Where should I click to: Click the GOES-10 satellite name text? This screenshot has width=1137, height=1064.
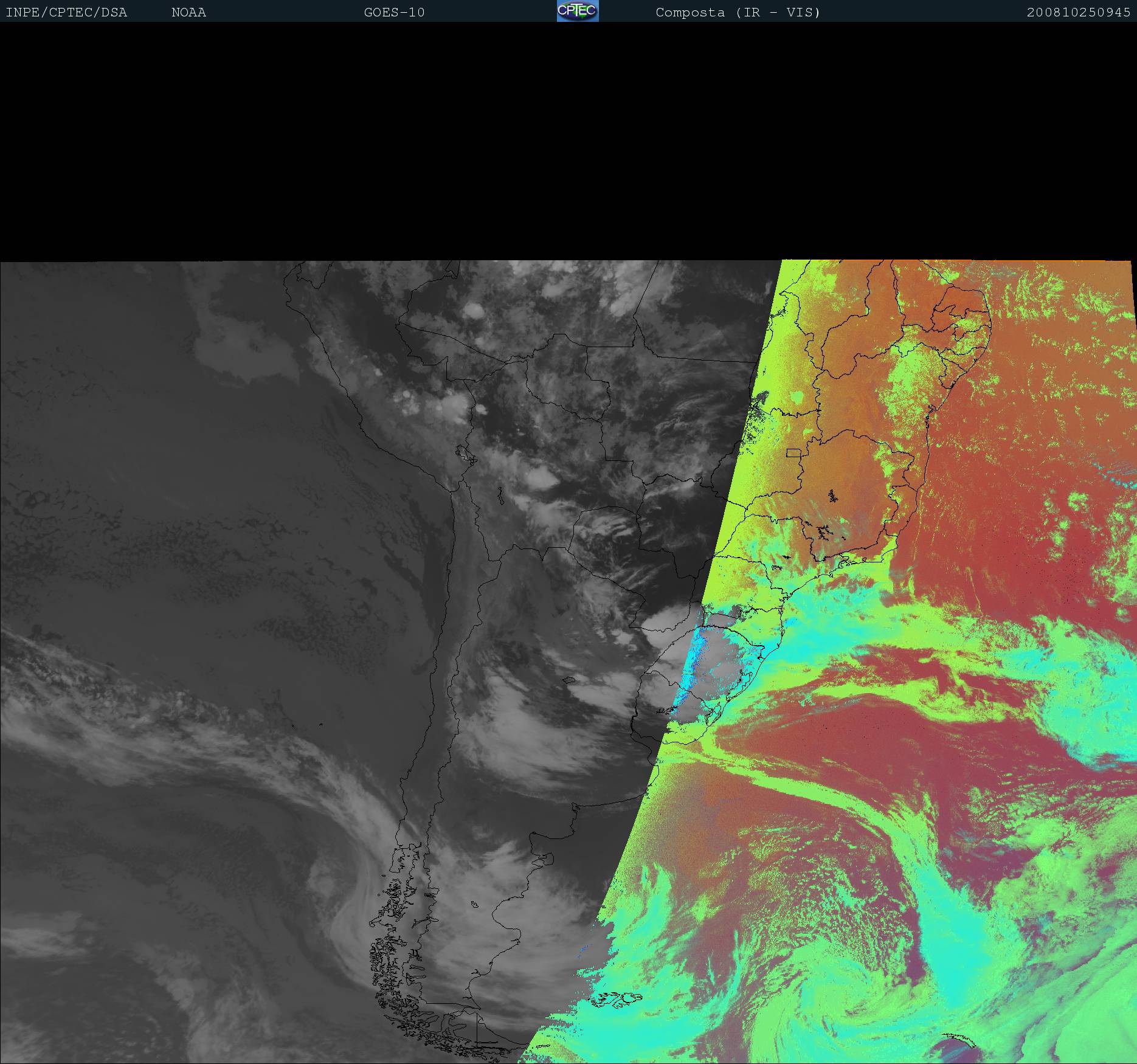pyautogui.click(x=394, y=13)
